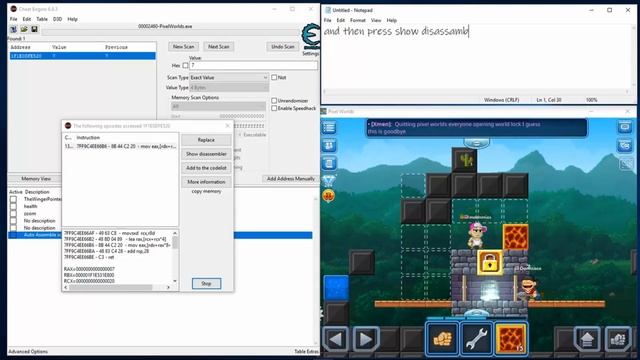
Task: Click Add Address Manually button
Action: (291, 179)
